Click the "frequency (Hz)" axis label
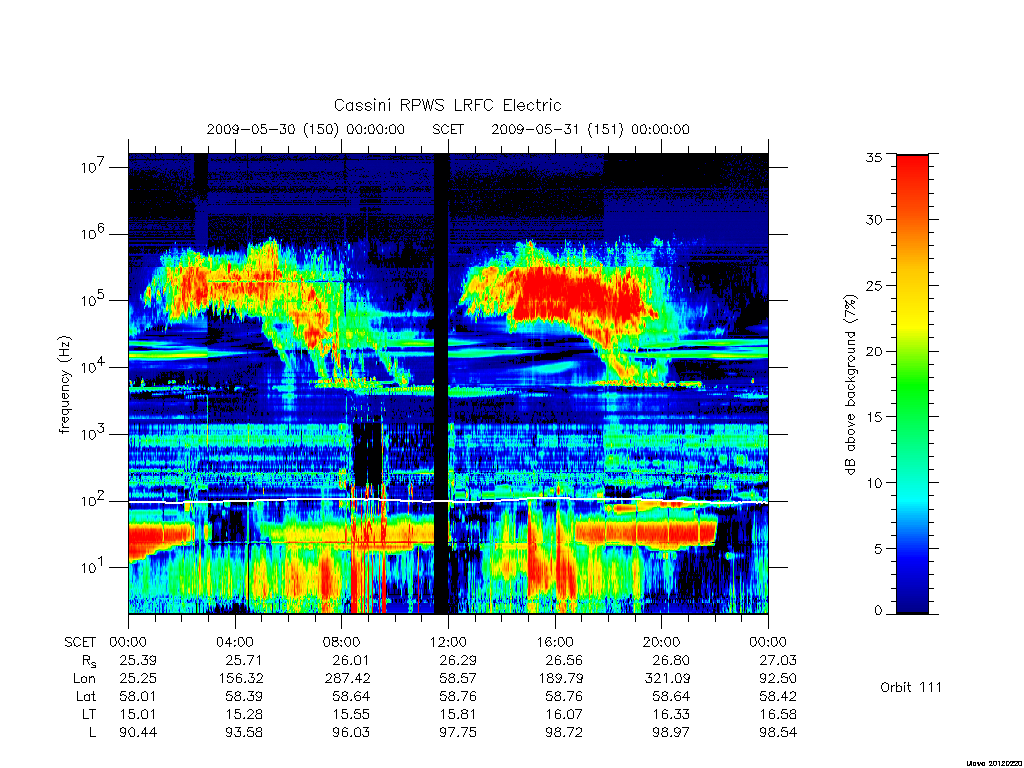Image resolution: width=1024 pixels, height=768 pixels. (x=65, y=385)
